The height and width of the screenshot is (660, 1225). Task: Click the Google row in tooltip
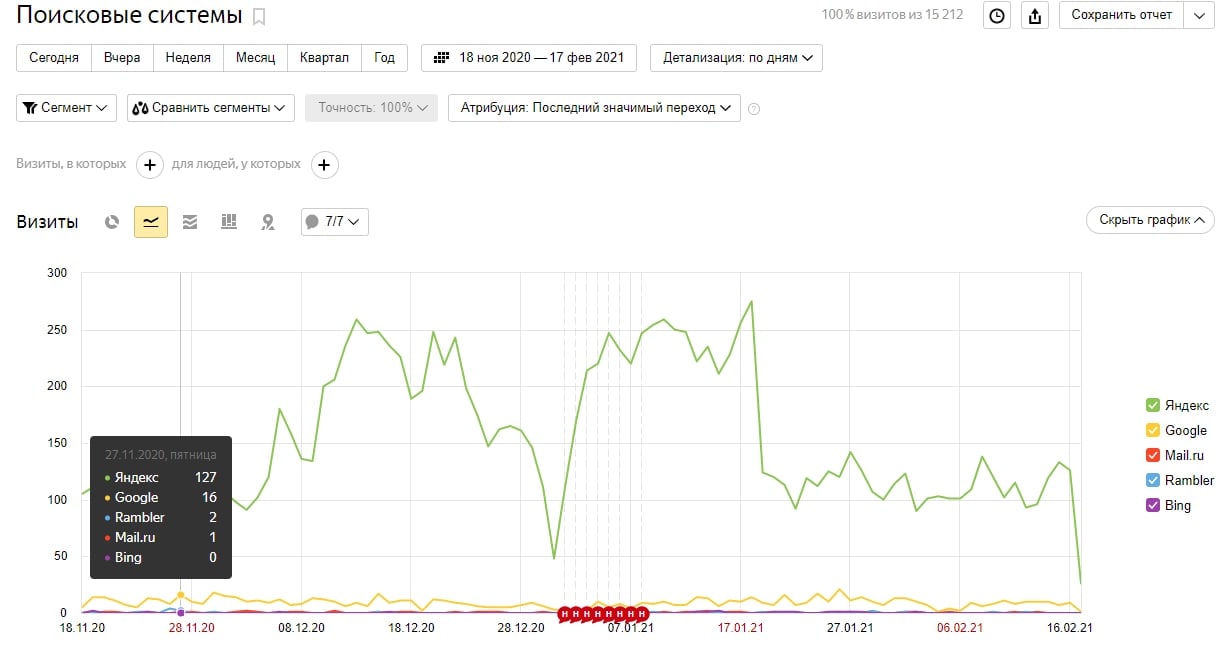click(x=160, y=498)
